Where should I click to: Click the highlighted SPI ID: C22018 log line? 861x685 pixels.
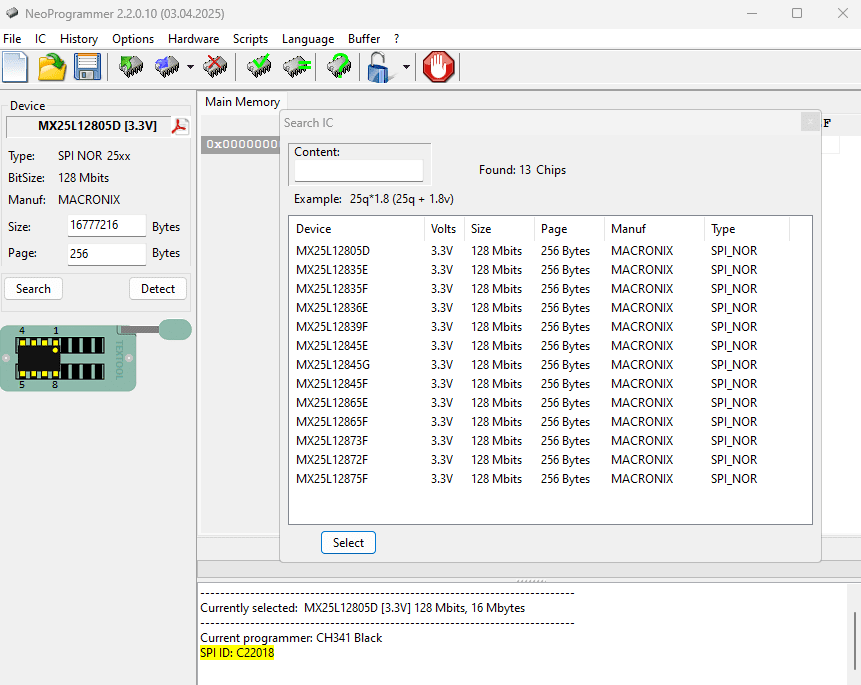237,653
